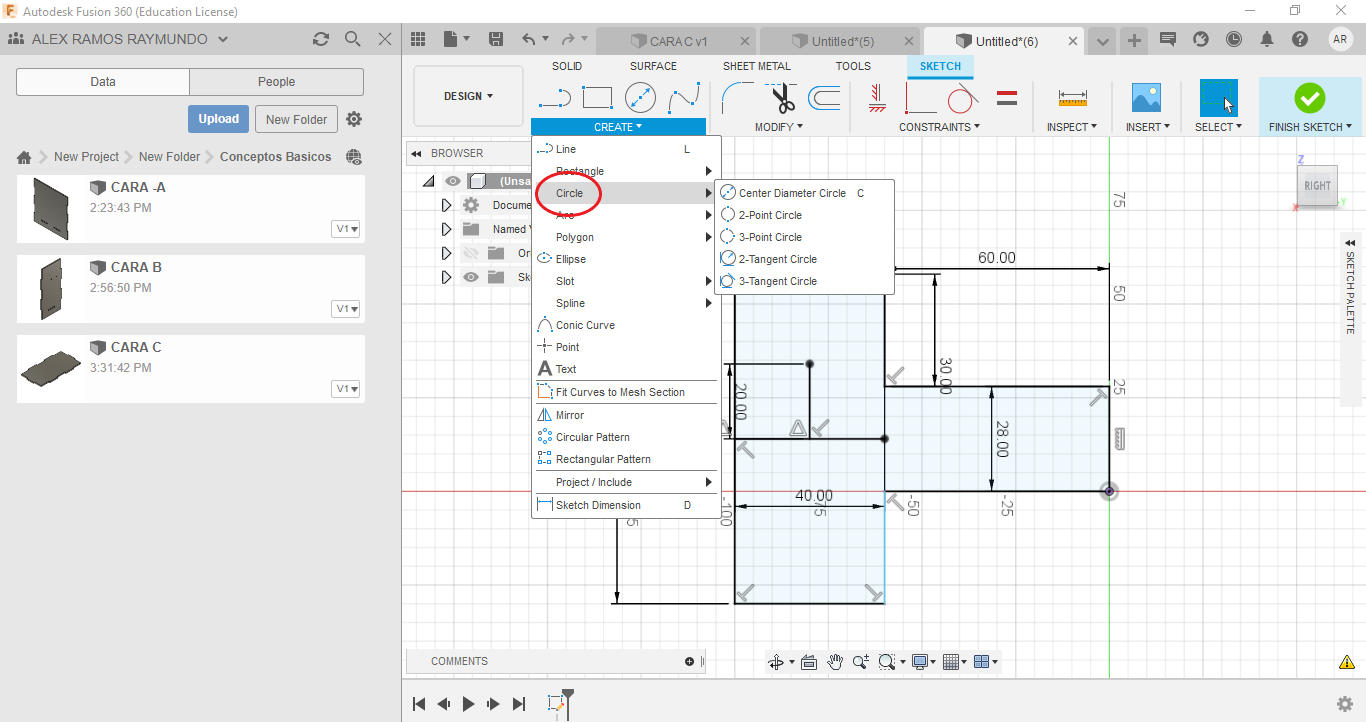Select the 2-Point Rectangle toolbar icon

pos(597,97)
